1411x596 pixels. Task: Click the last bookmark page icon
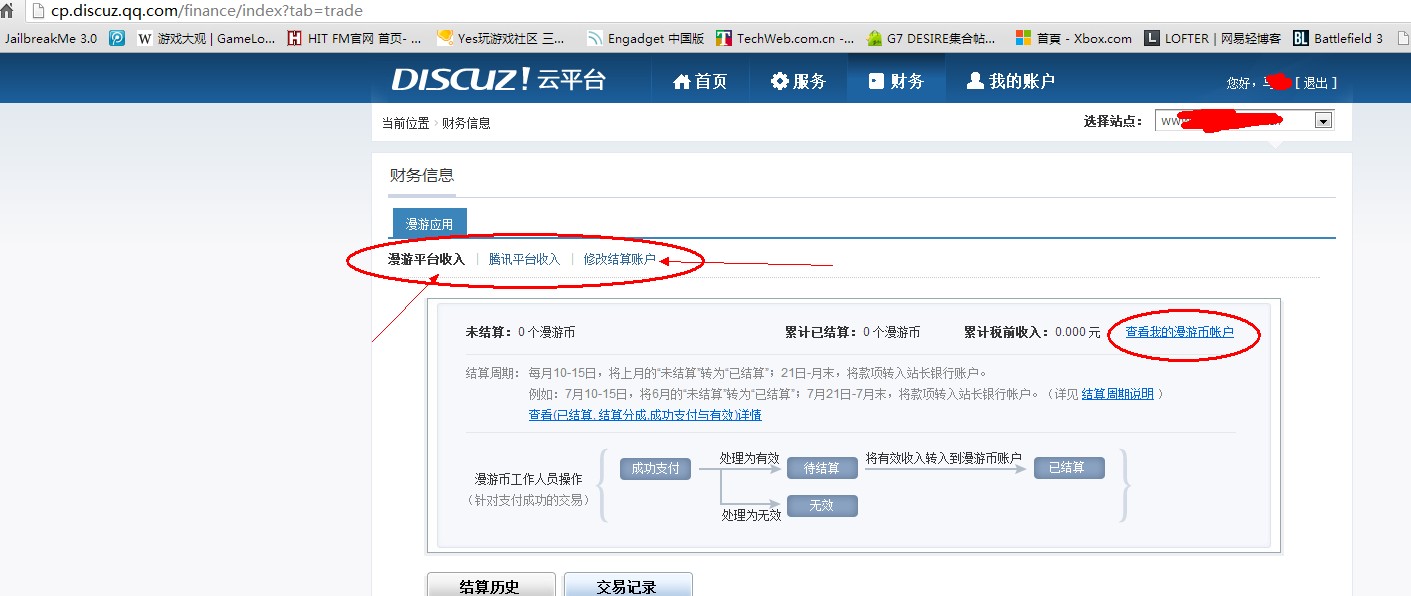[x=1402, y=38]
